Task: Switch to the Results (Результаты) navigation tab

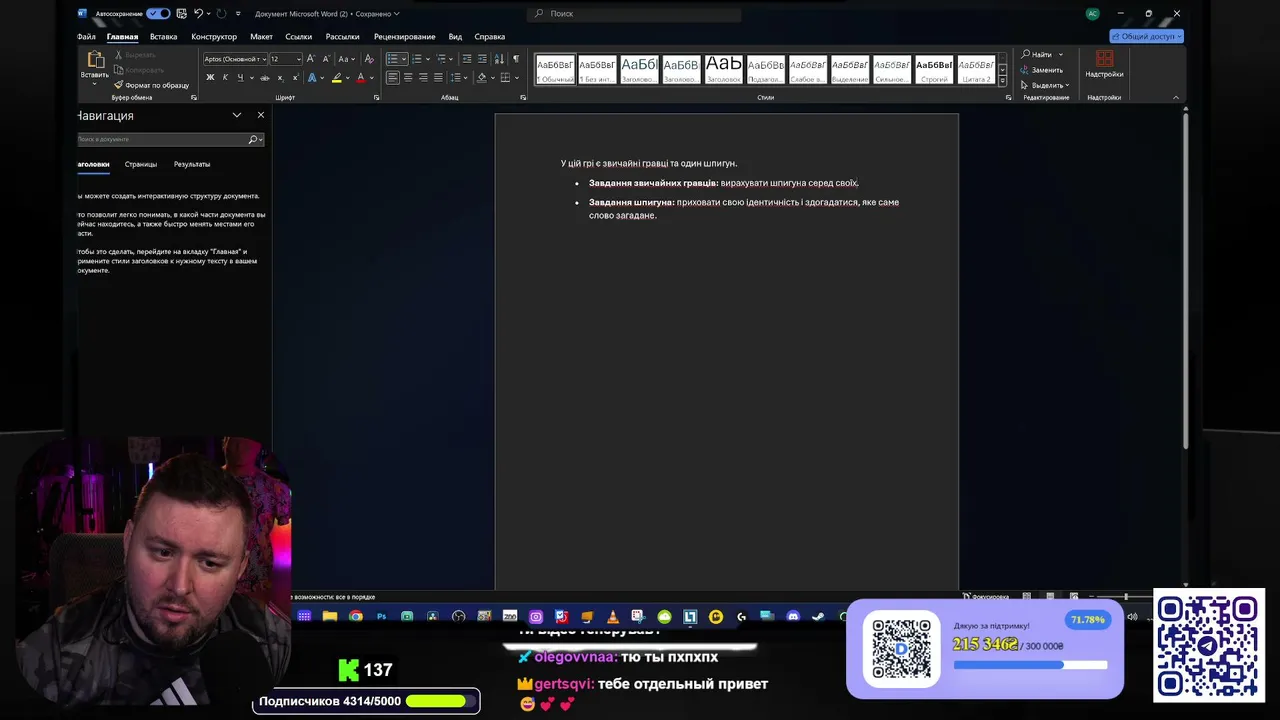Action: 192,164
